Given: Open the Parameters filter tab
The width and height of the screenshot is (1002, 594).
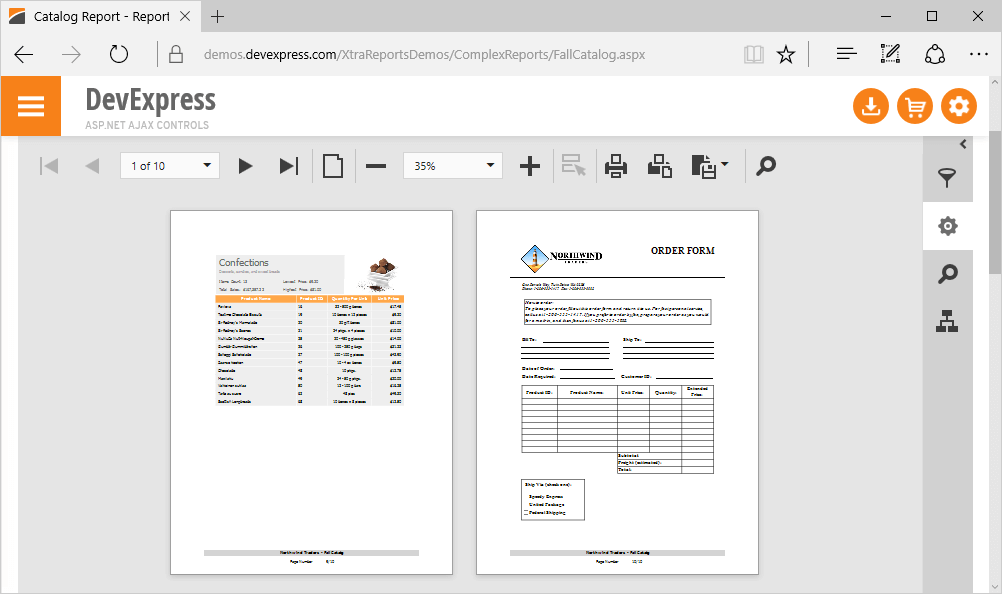Looking at the screenshot, I should pos(947,178).
